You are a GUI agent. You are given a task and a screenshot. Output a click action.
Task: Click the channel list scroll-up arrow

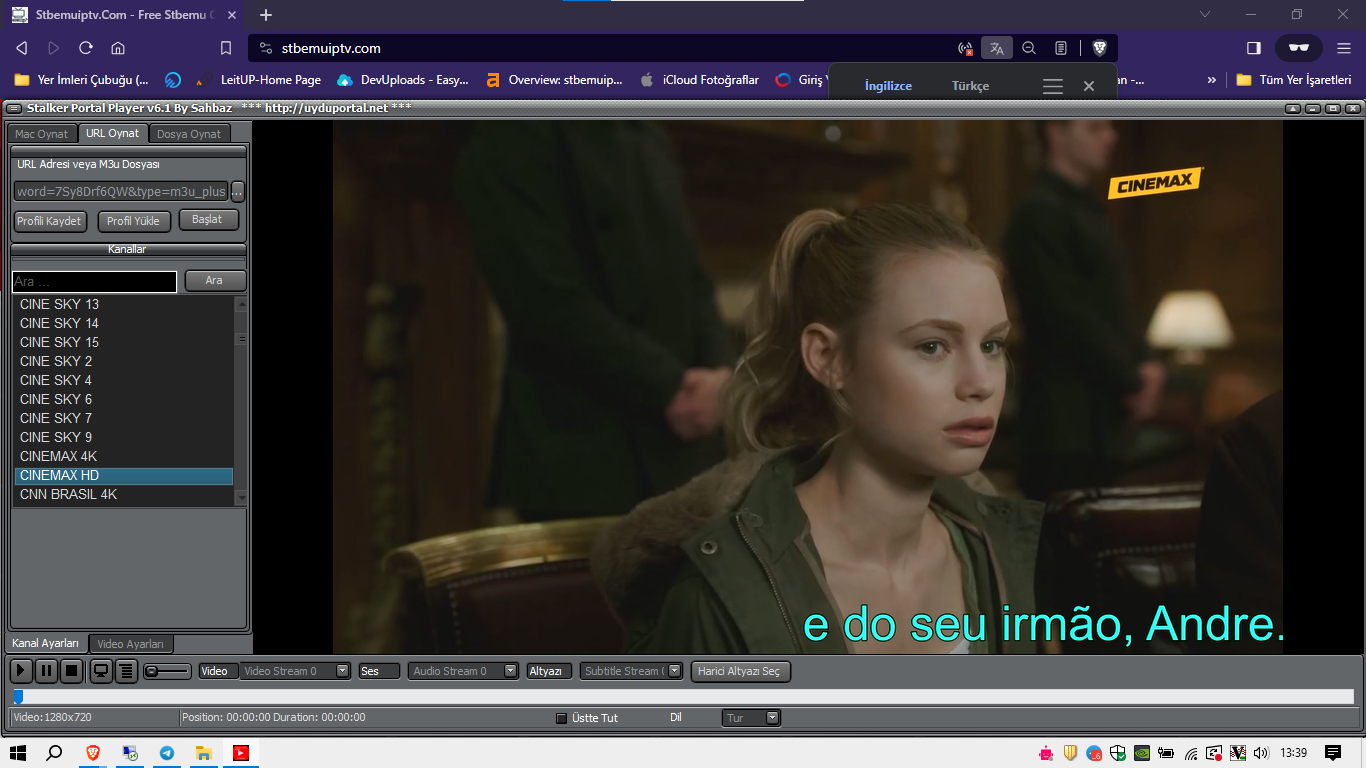[x=241, y=303]
